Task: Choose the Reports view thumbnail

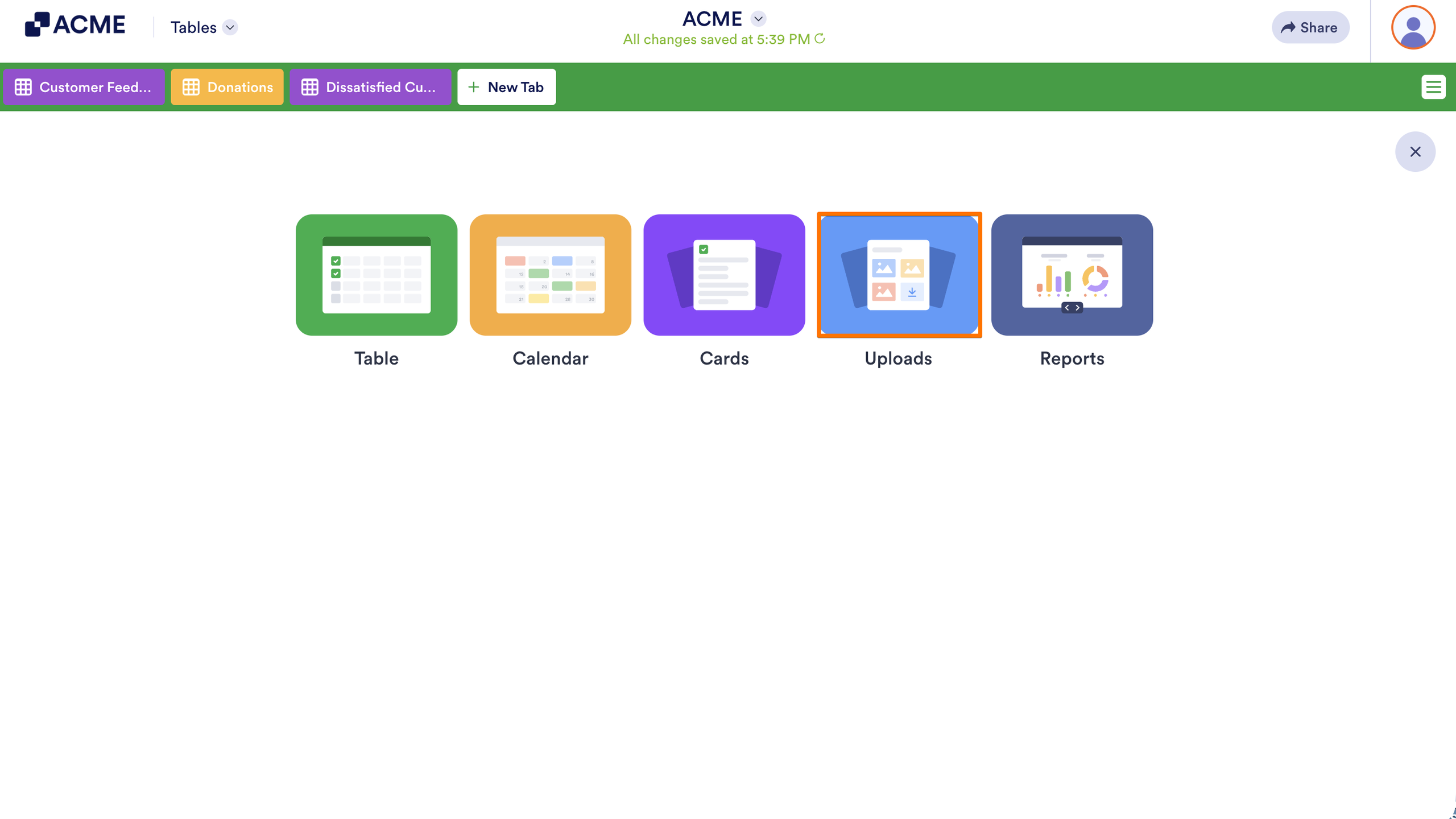Action: pos(1072,275)
